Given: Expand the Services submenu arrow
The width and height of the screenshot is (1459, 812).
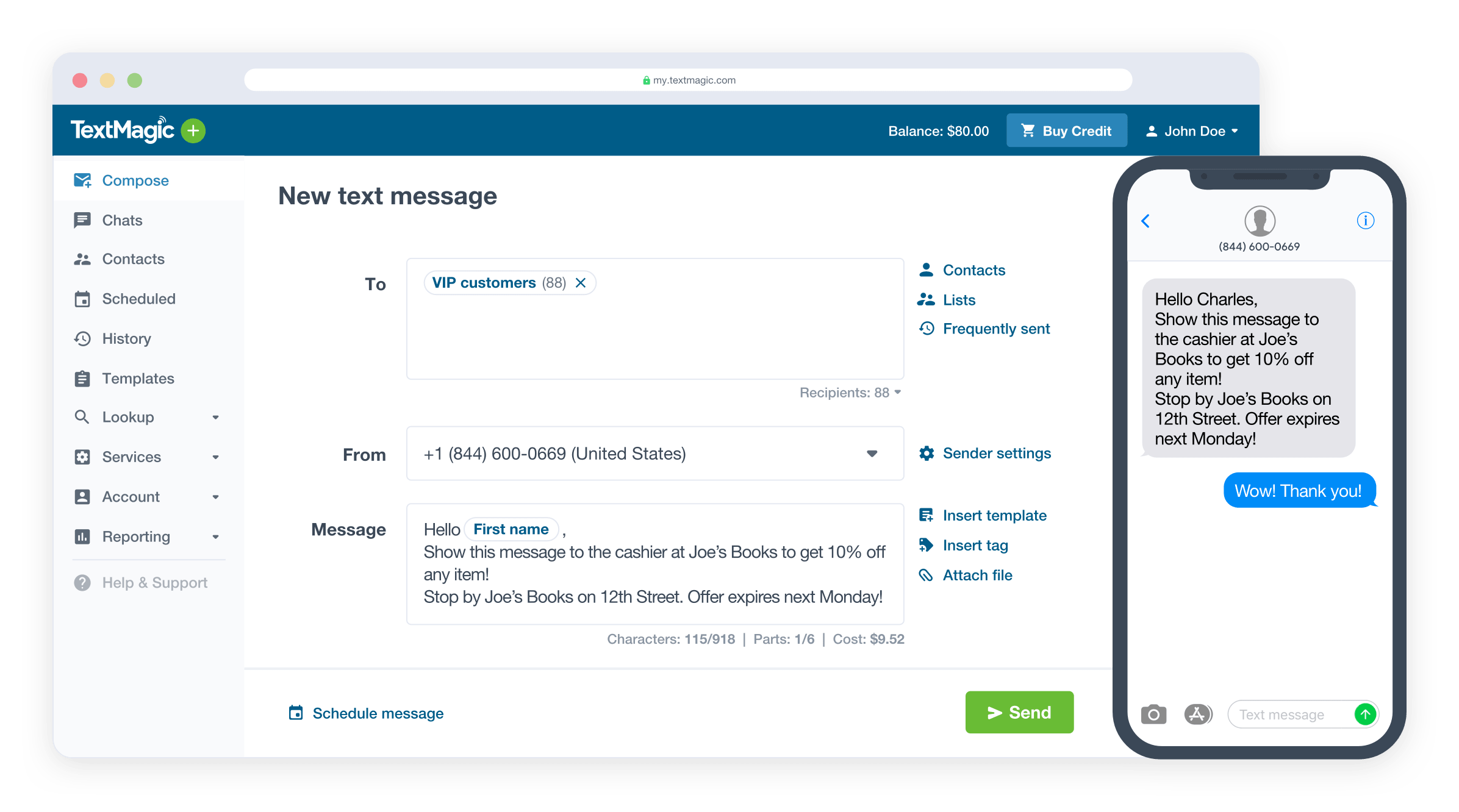Looking at the screenshot, I should [215, 457].
